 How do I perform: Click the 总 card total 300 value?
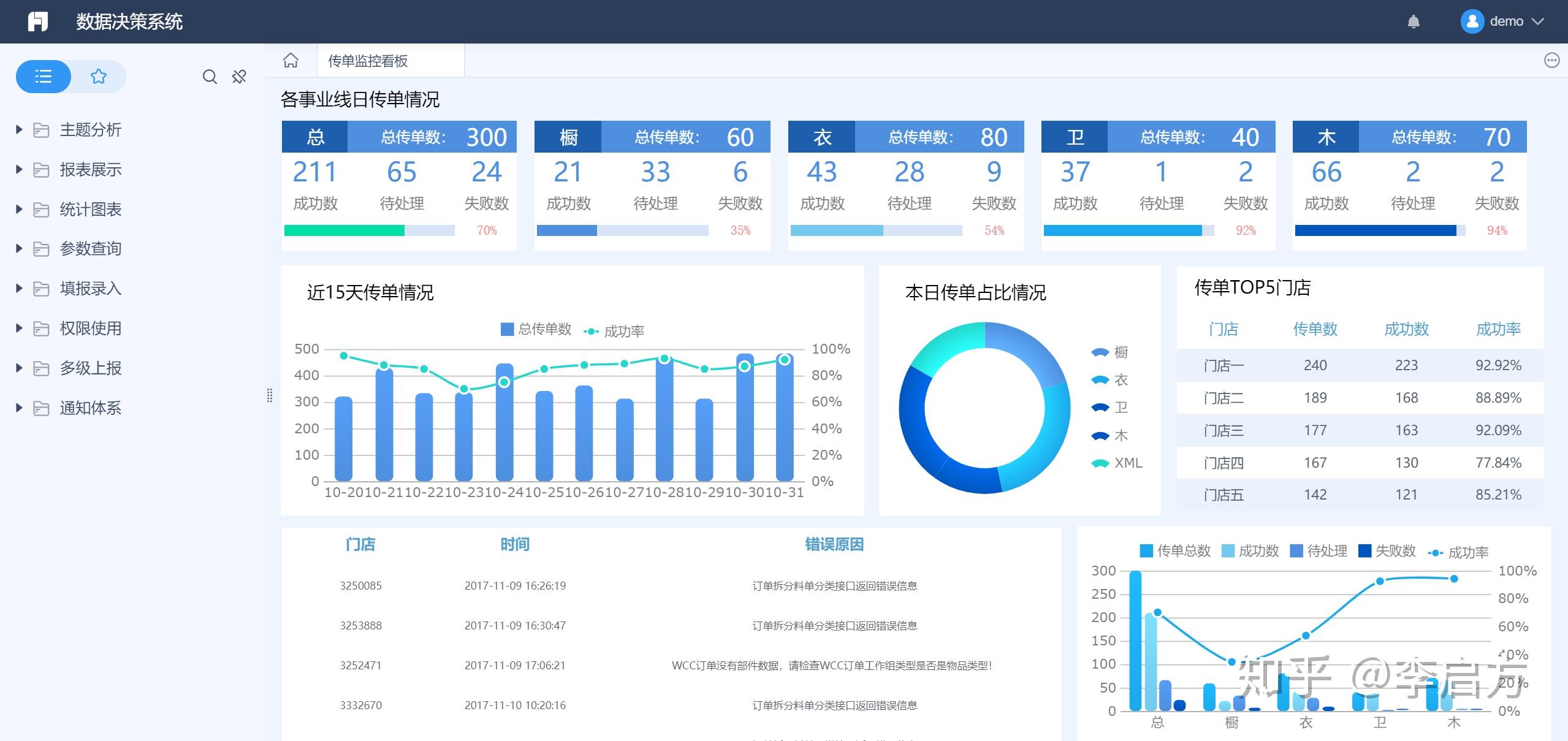(487, 137)
